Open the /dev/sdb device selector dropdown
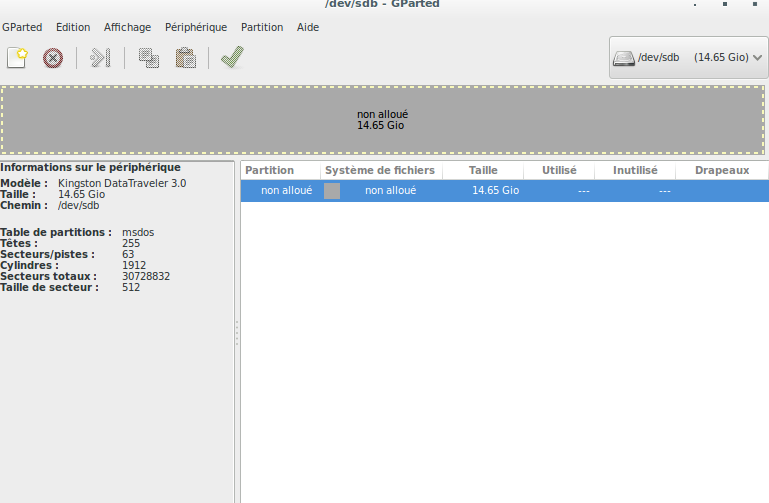This screenshot has height=503, width=769. click(688, 58)
